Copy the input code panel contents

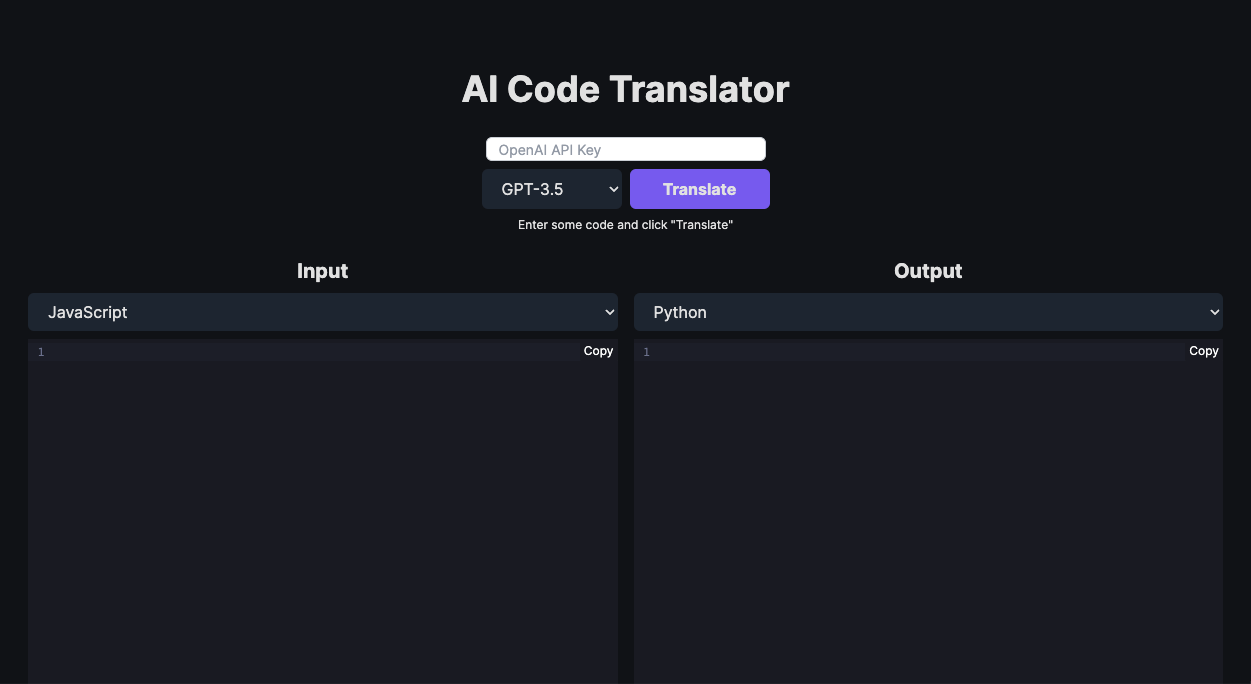click(598, 351)
